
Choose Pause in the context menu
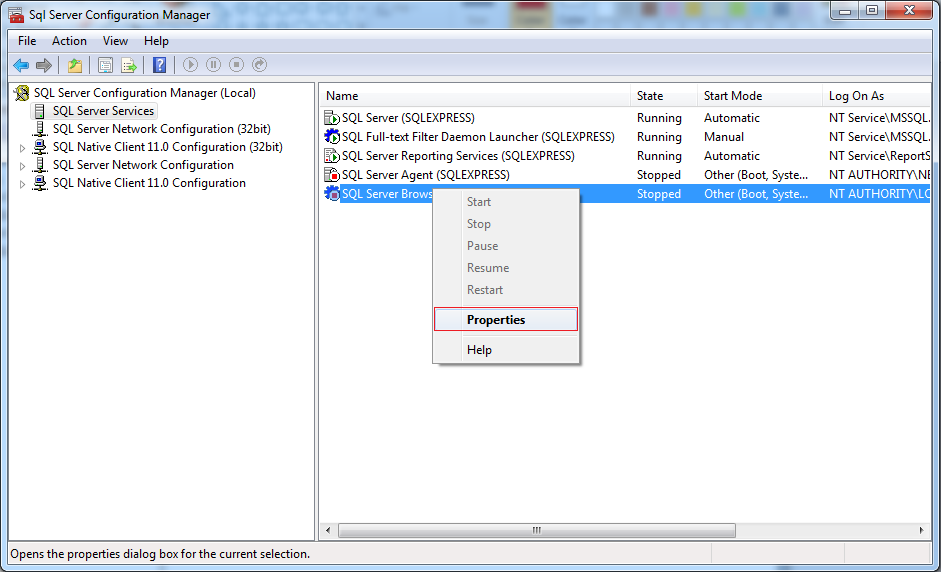(506, 246)
